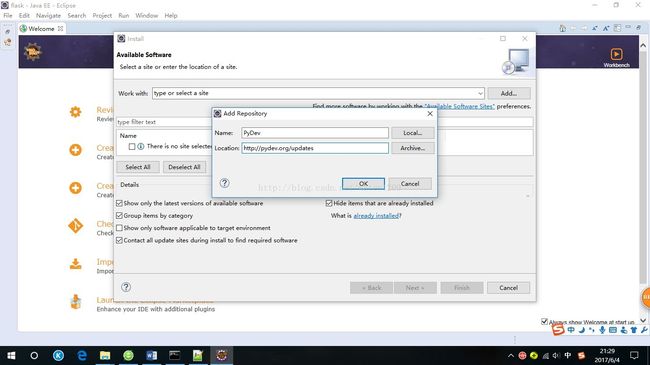Open help icon in Install window

click(126, 287)
